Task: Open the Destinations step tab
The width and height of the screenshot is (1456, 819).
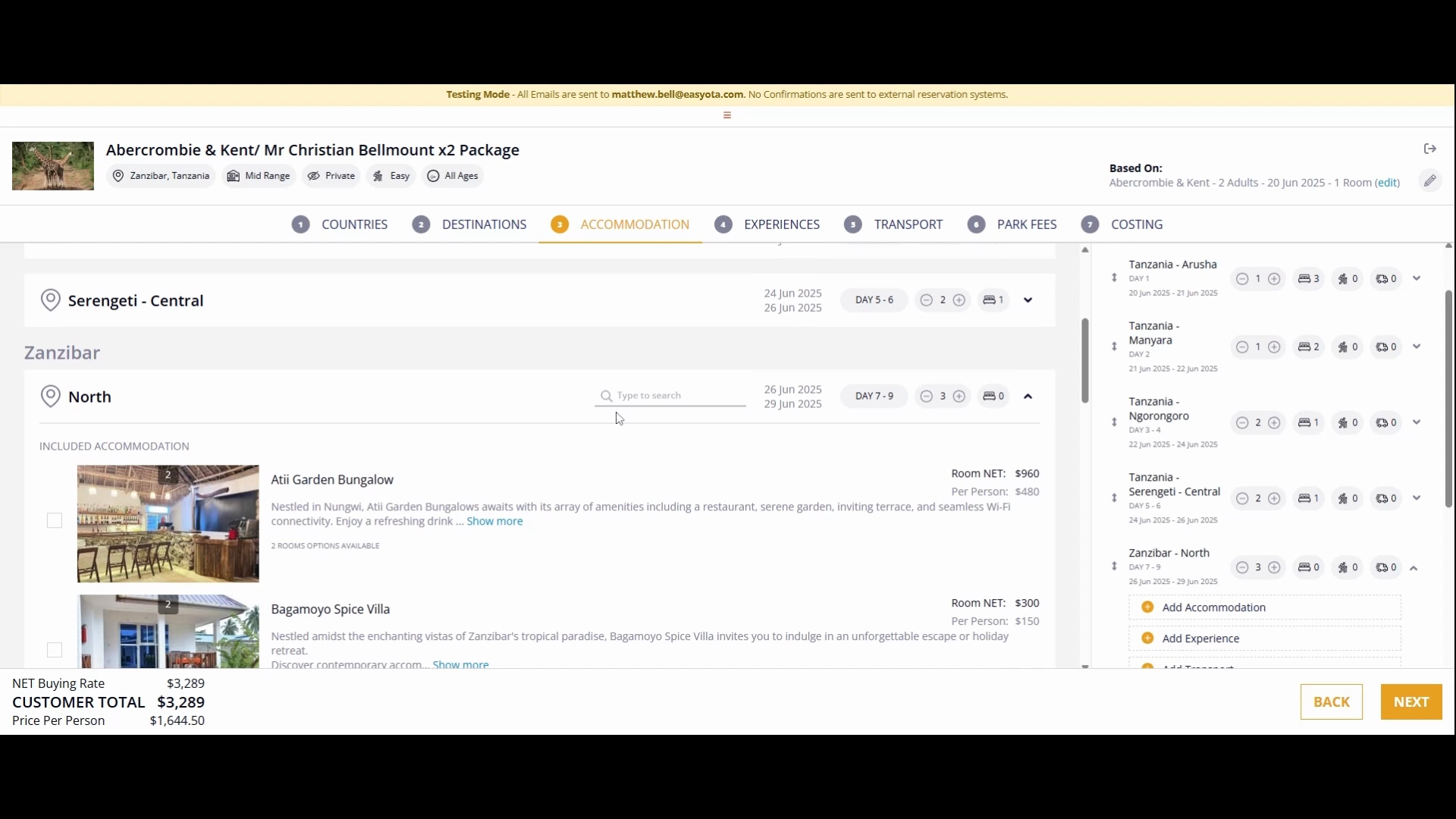Action: pos(469,224)
